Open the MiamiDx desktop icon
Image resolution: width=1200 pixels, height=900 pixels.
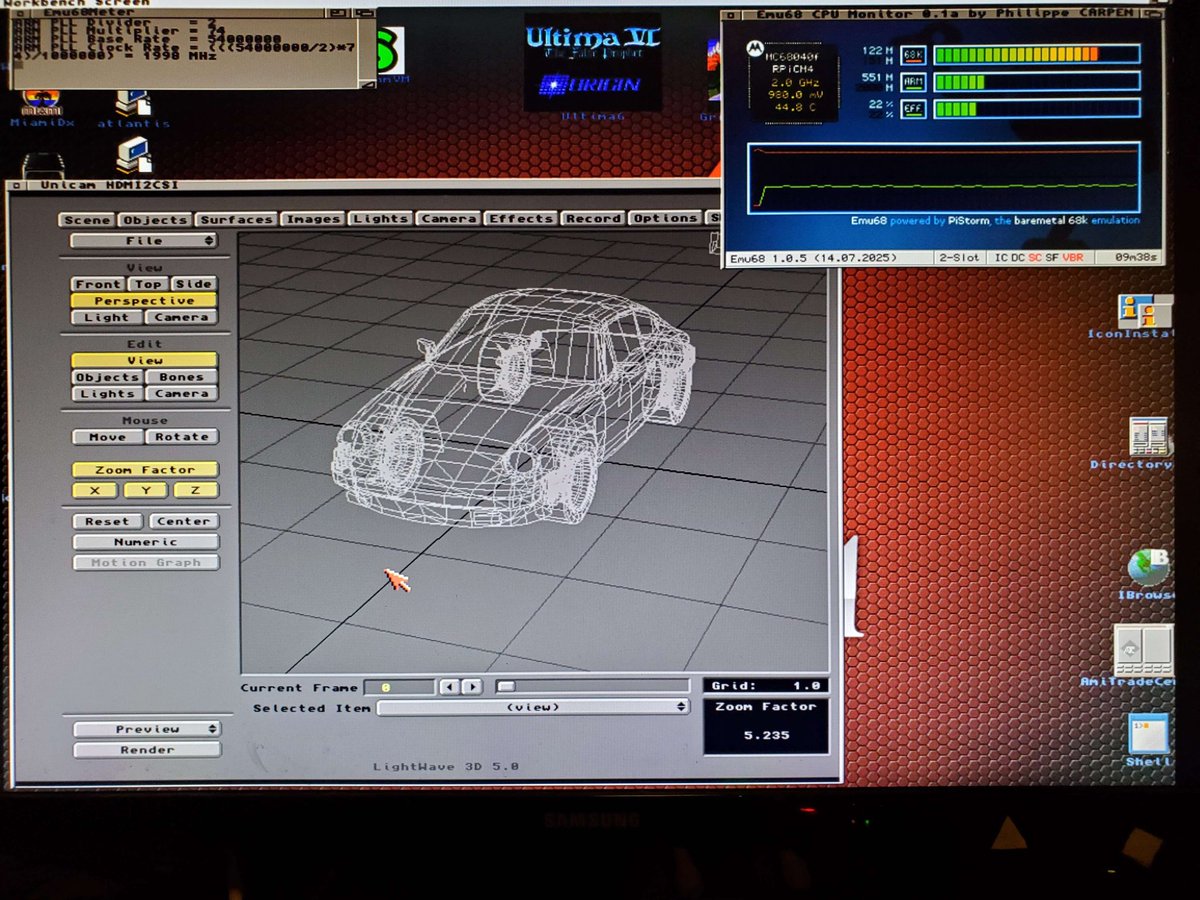42,107
